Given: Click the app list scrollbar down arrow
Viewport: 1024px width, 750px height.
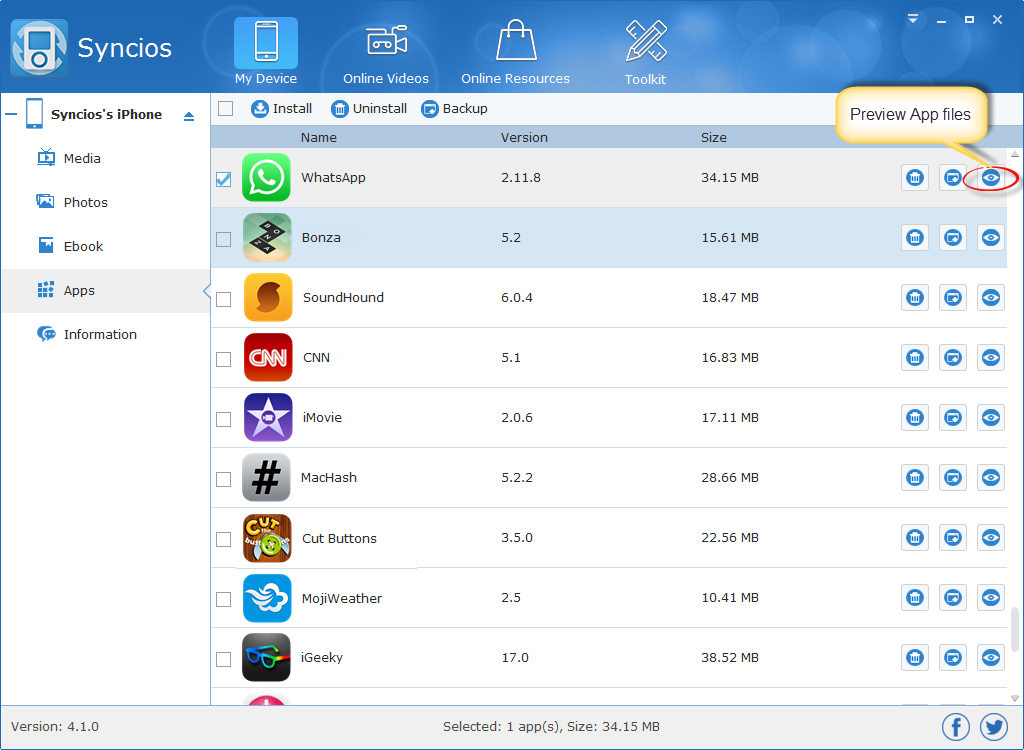Looking at the screenshot, I should pos(1015,698).
